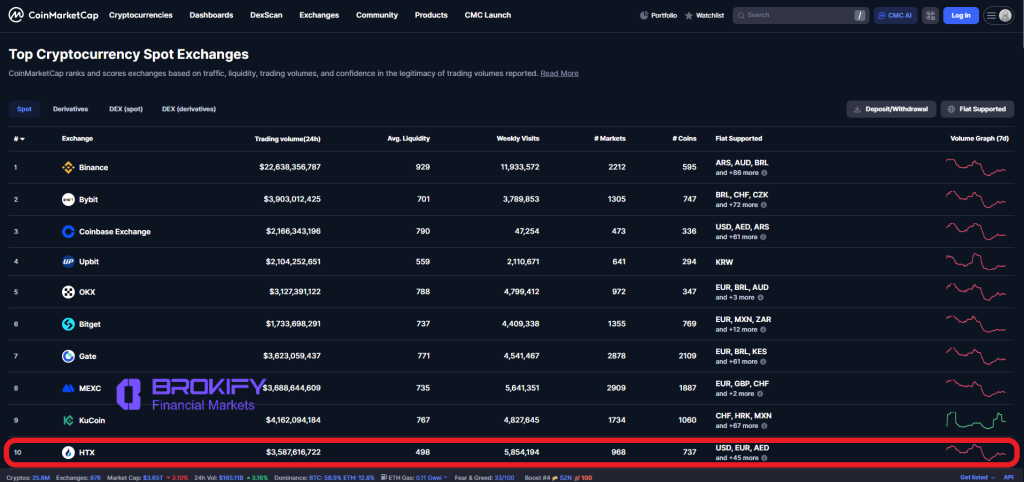Open the Portfolio page

(x=658, y=16)
